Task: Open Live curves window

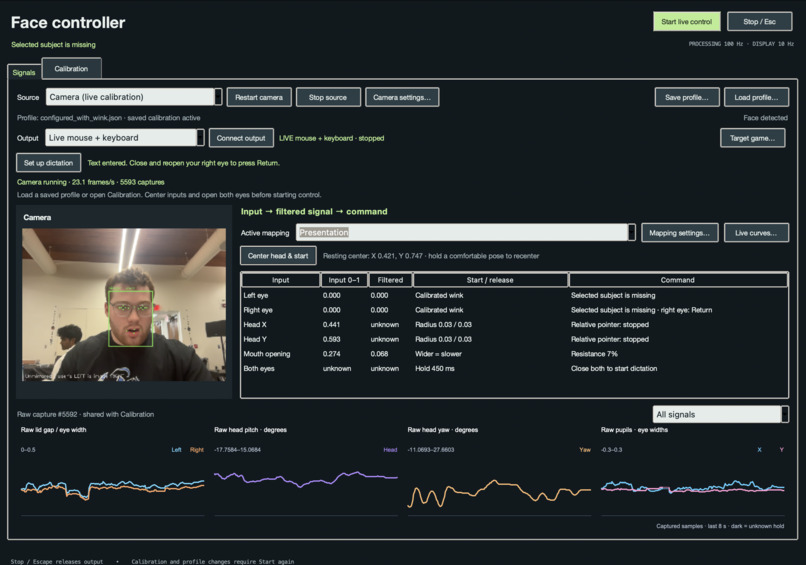Action: [756, 233]
